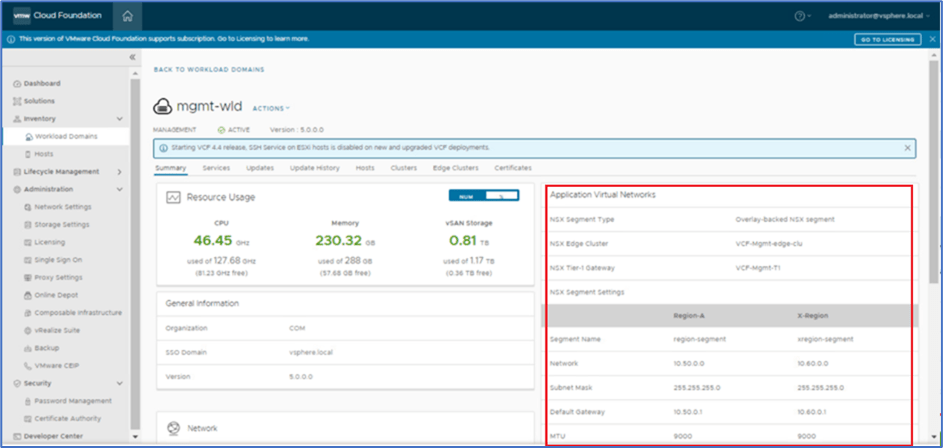Viewport: 943px width, 448px height.
Task: Switch to the Certificates tab
Action: (x=513, y=168)
